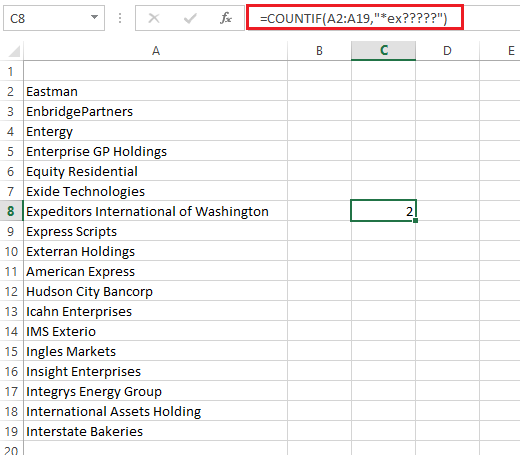Image resolution: width=520 pixels, height=455 pixels.
Task: Select the American Express cell
Action: tap(156, 271)
